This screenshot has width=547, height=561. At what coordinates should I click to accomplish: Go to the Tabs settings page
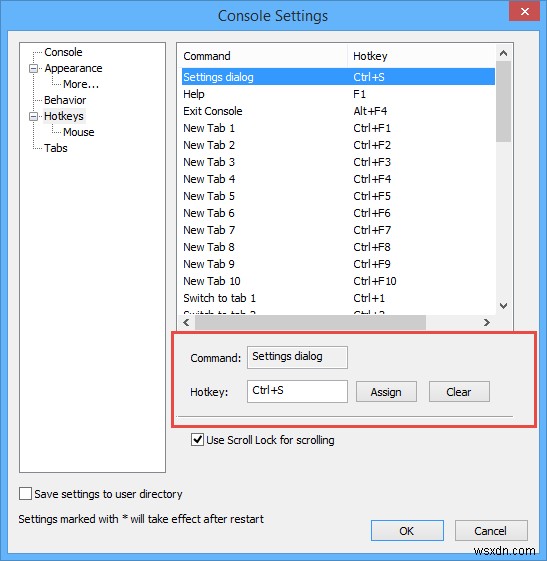click(56, 148)
